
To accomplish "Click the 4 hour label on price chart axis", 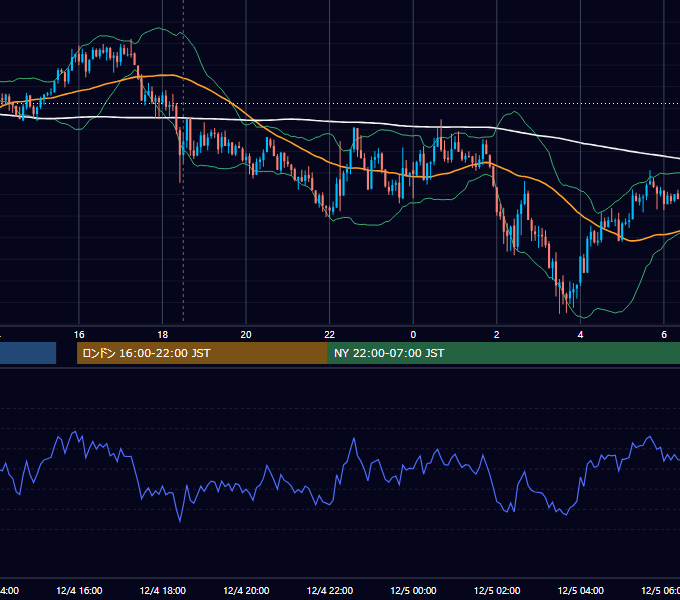I will (580, 335).
